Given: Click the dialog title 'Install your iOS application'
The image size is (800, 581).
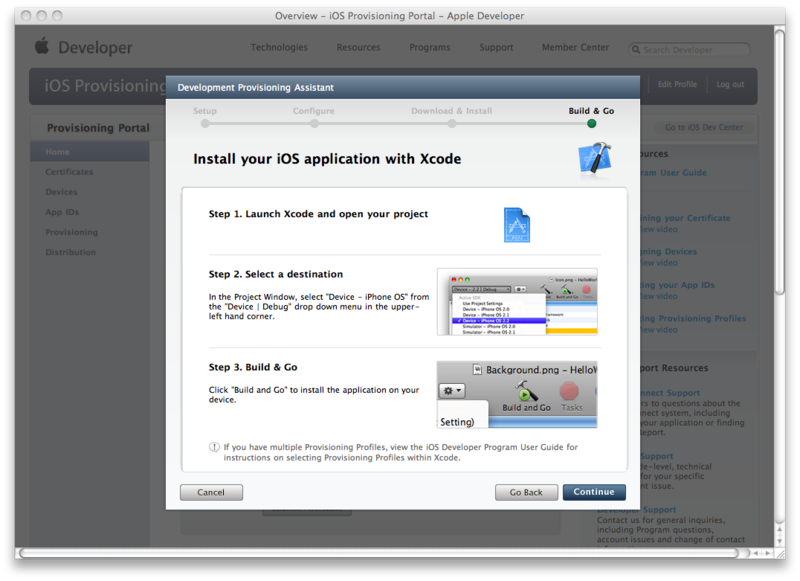Looking at the screenshot, I should (327, 159).
